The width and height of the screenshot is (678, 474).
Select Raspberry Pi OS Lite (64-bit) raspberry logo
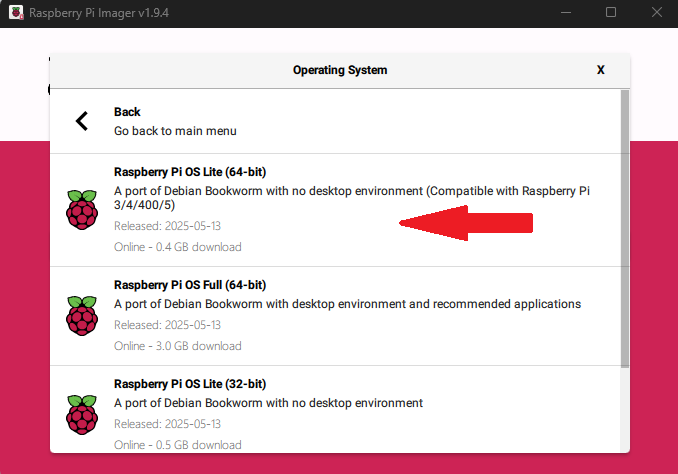[82, 210]
